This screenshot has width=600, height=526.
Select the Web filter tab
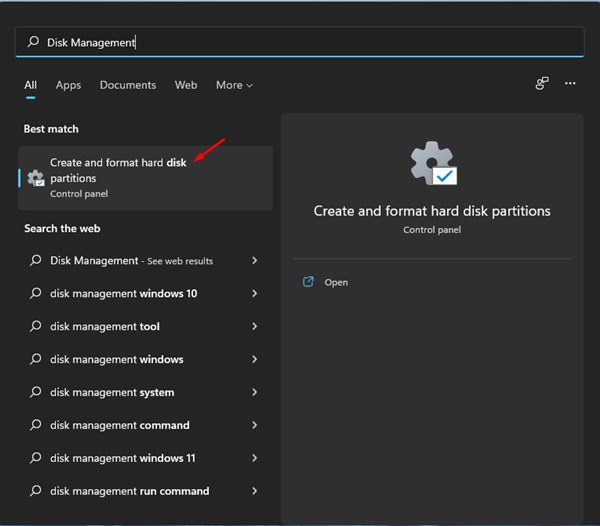point(186,85)
